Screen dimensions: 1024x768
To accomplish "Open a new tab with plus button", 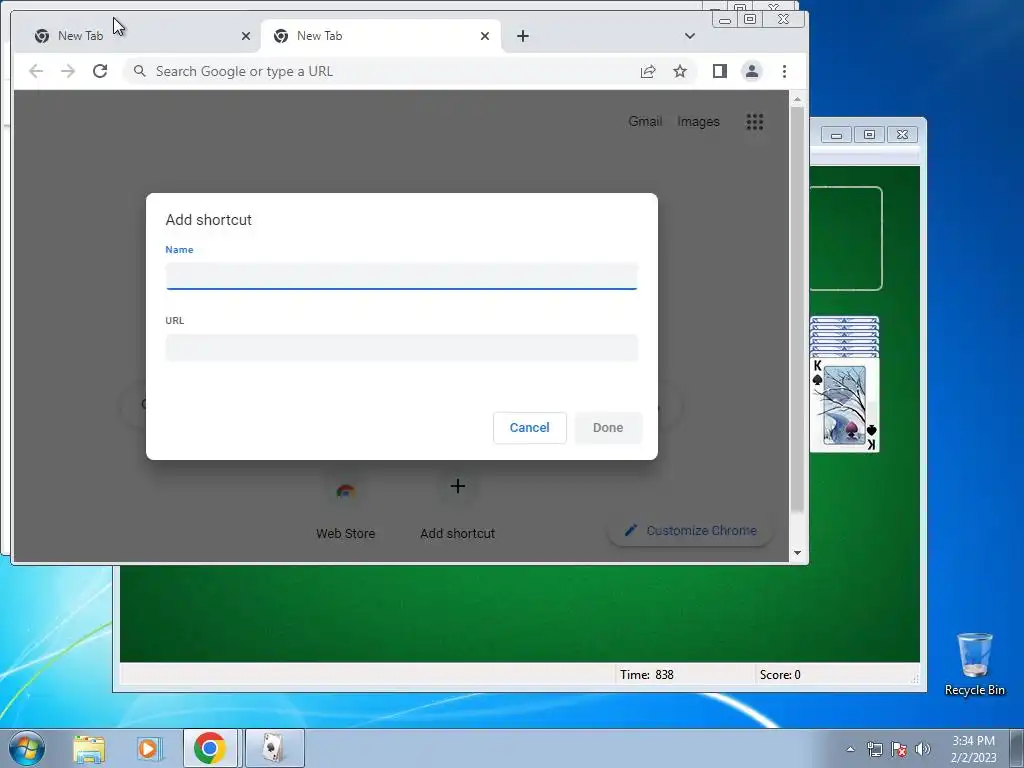I will coord(522,36).
